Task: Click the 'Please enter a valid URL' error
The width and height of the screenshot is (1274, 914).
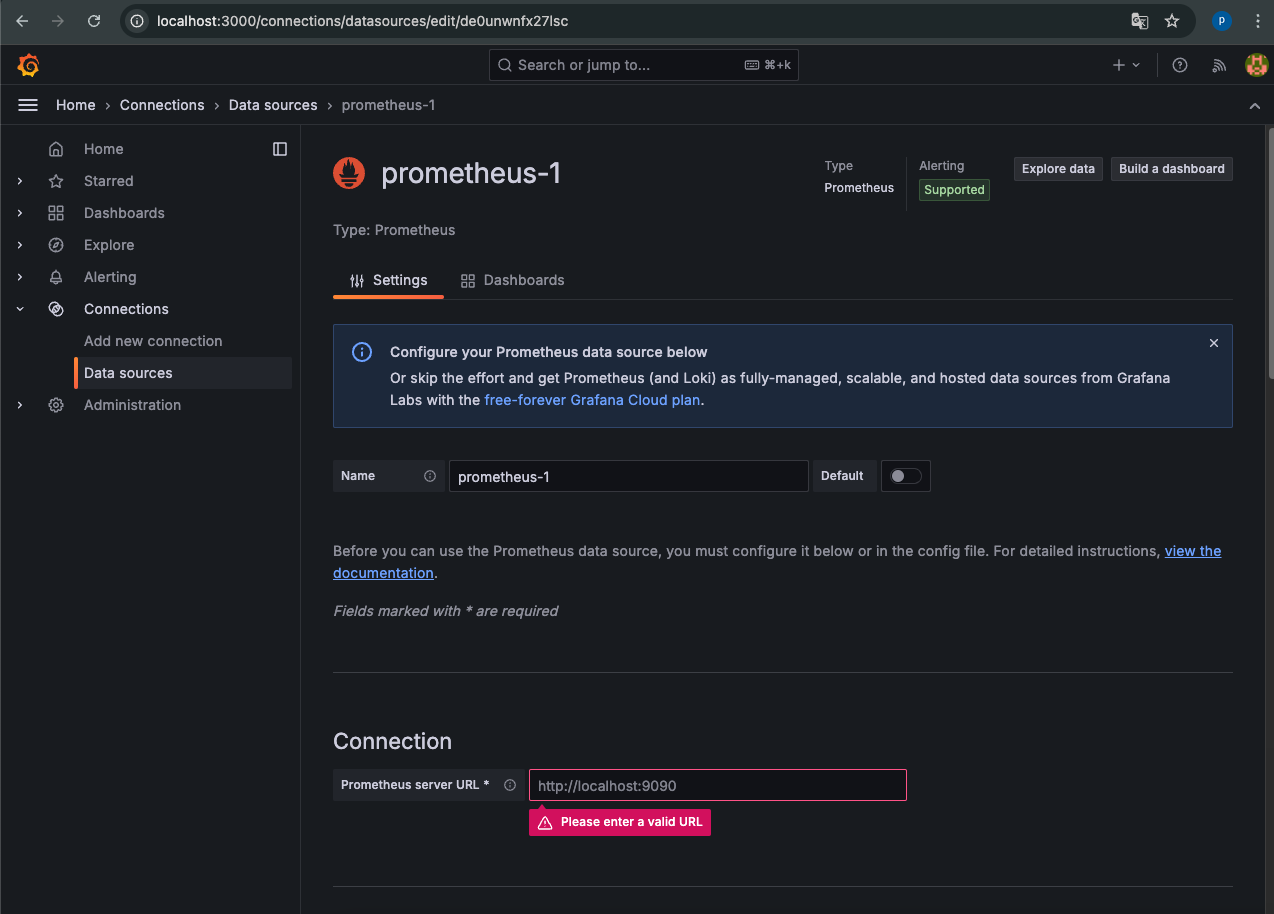Action: click(x=620, y=822)
